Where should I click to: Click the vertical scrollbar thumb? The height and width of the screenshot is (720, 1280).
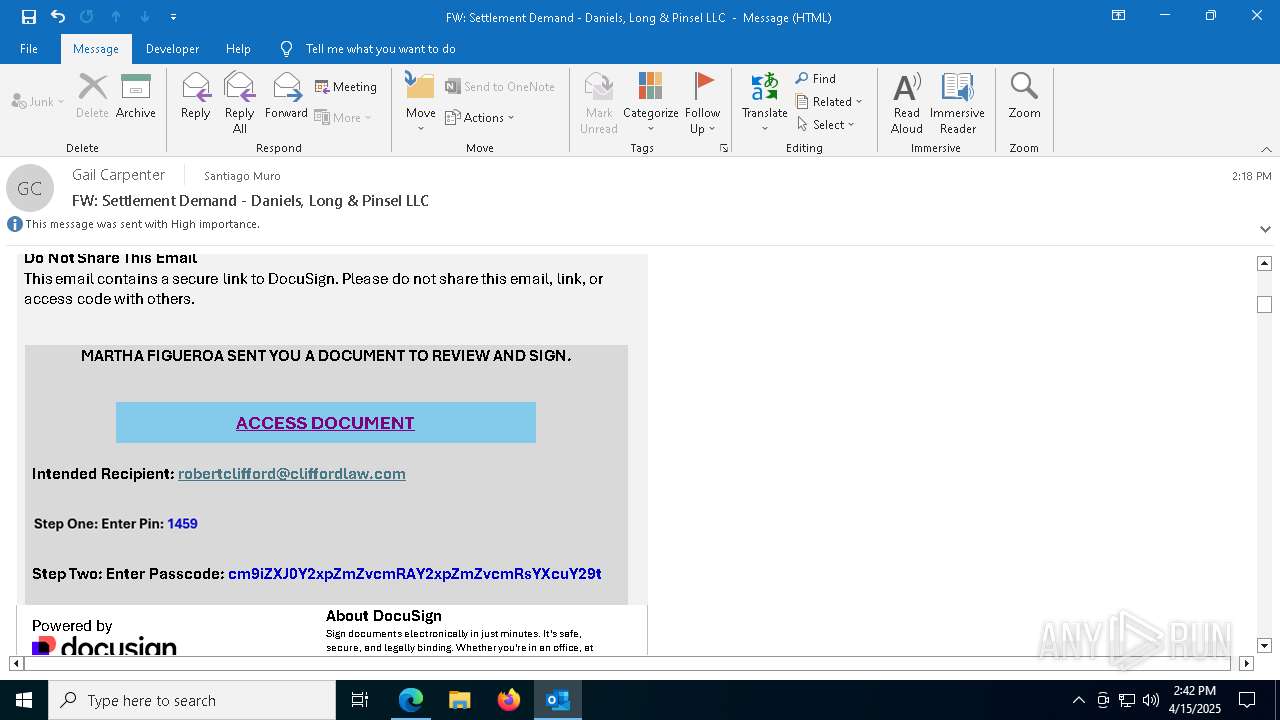[x=1264, y=304]
